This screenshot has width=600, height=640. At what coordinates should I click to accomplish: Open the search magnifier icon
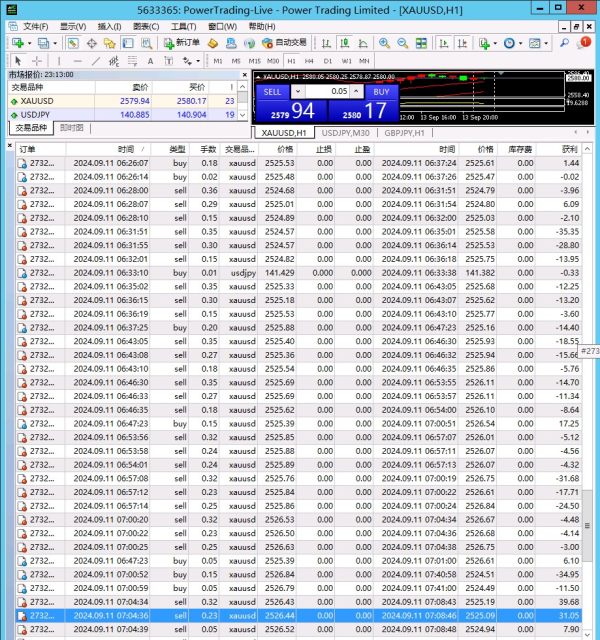pyautogui.click(x=564, y=42)
